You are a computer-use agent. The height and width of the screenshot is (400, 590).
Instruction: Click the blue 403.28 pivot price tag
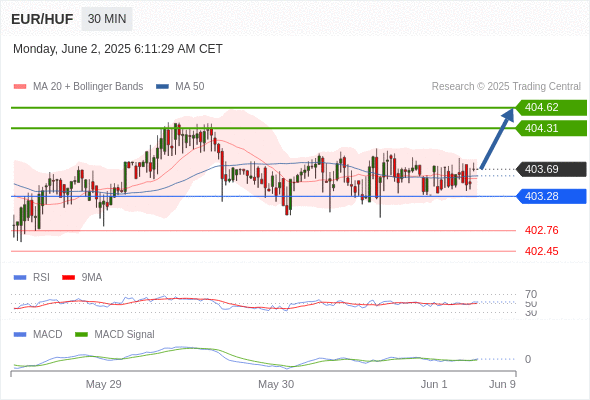pyautogui.click(x=551, y=196)
